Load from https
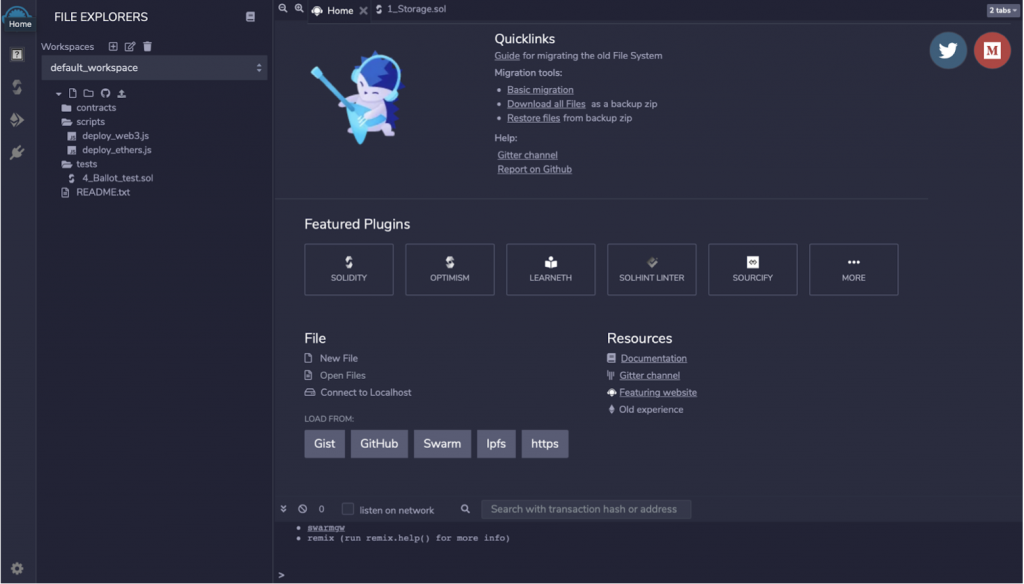Image resolution: width=1024 pixels, height=584 pixels. click(x=545, y=444)
